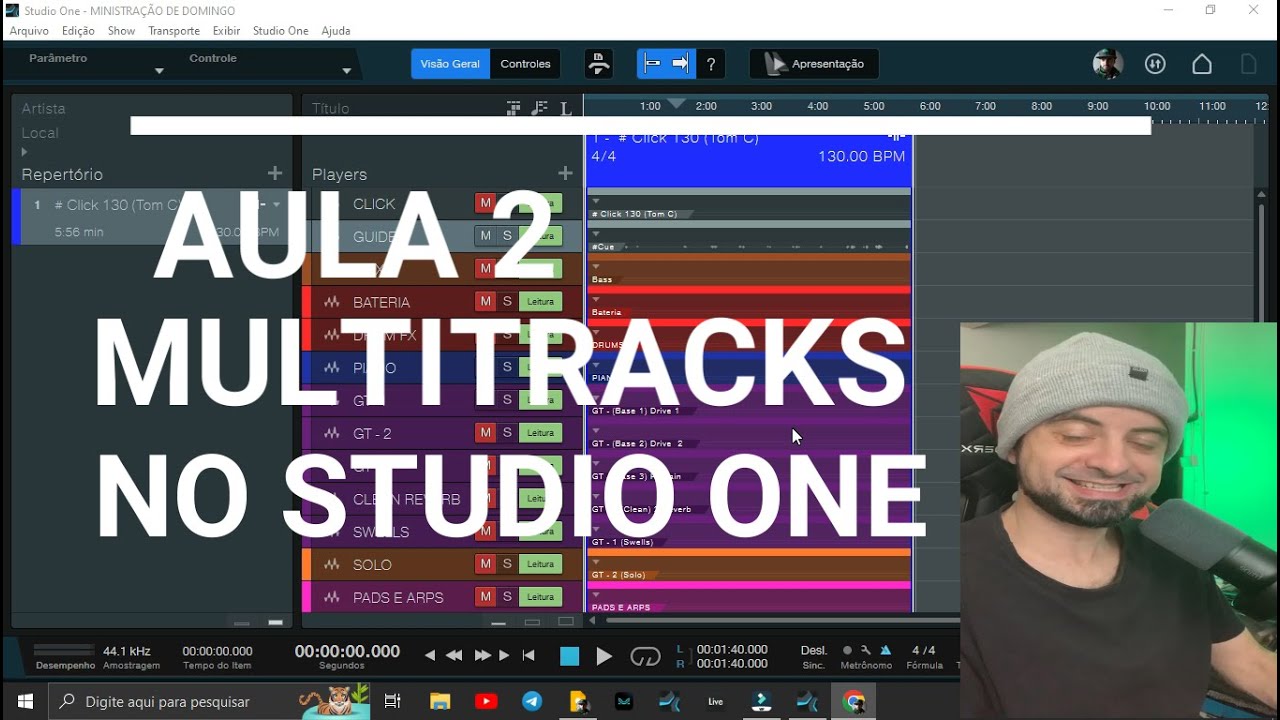Click the waveform icon of the BATERIA player
The image size is (1280, 720).
(x=332, y=302)
